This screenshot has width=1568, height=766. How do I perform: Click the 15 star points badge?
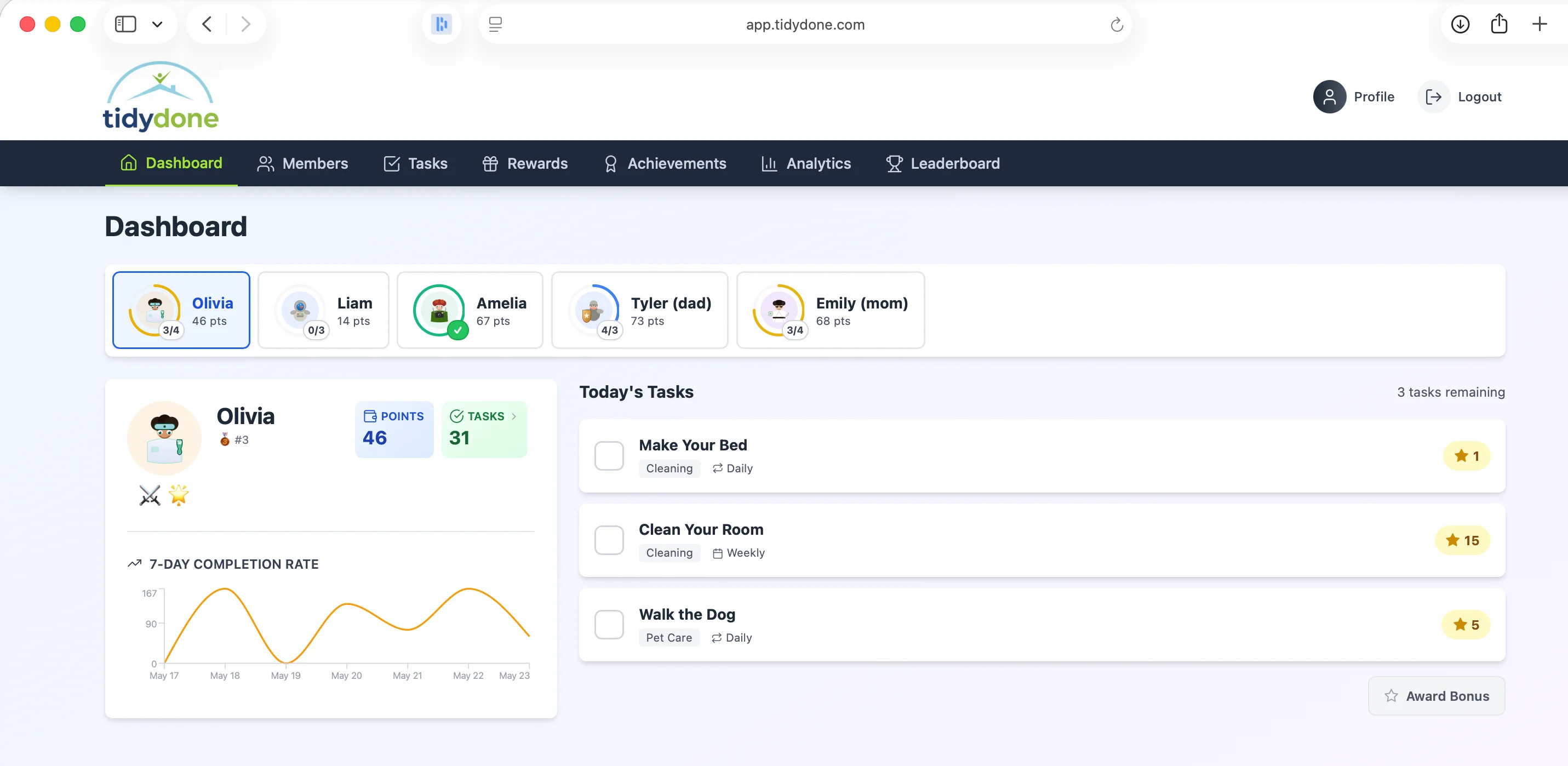pyautogui.click(x=1462, y=540)
